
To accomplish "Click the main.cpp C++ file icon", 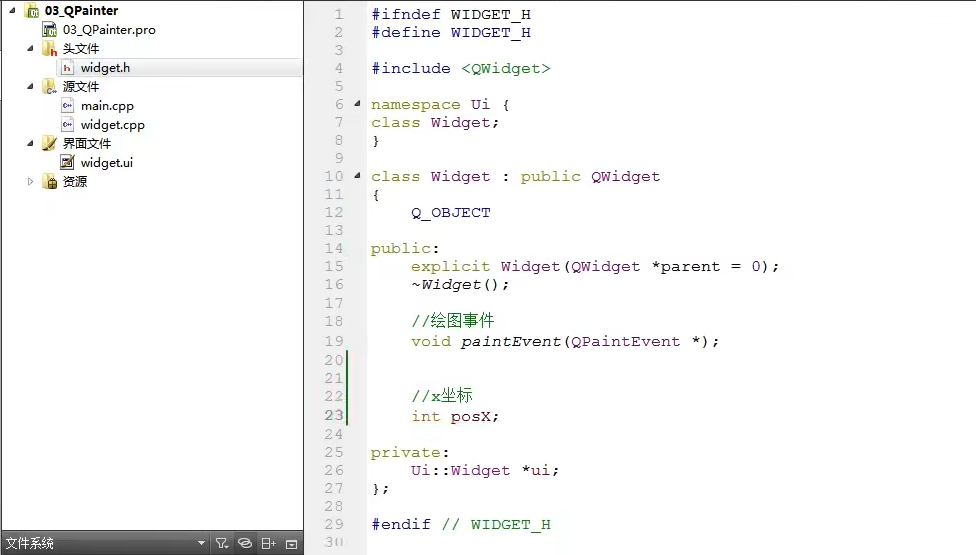I will (67, 106).
